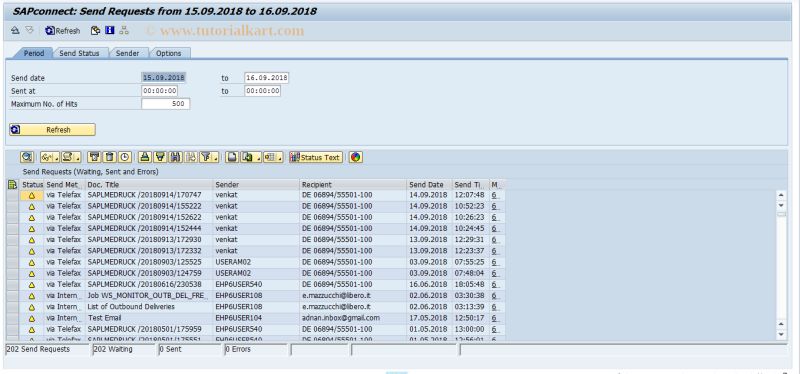800x374 pixels.
Task: Click the upper scroll-down arrow of the table scrollbar
Action: point(781,205)
